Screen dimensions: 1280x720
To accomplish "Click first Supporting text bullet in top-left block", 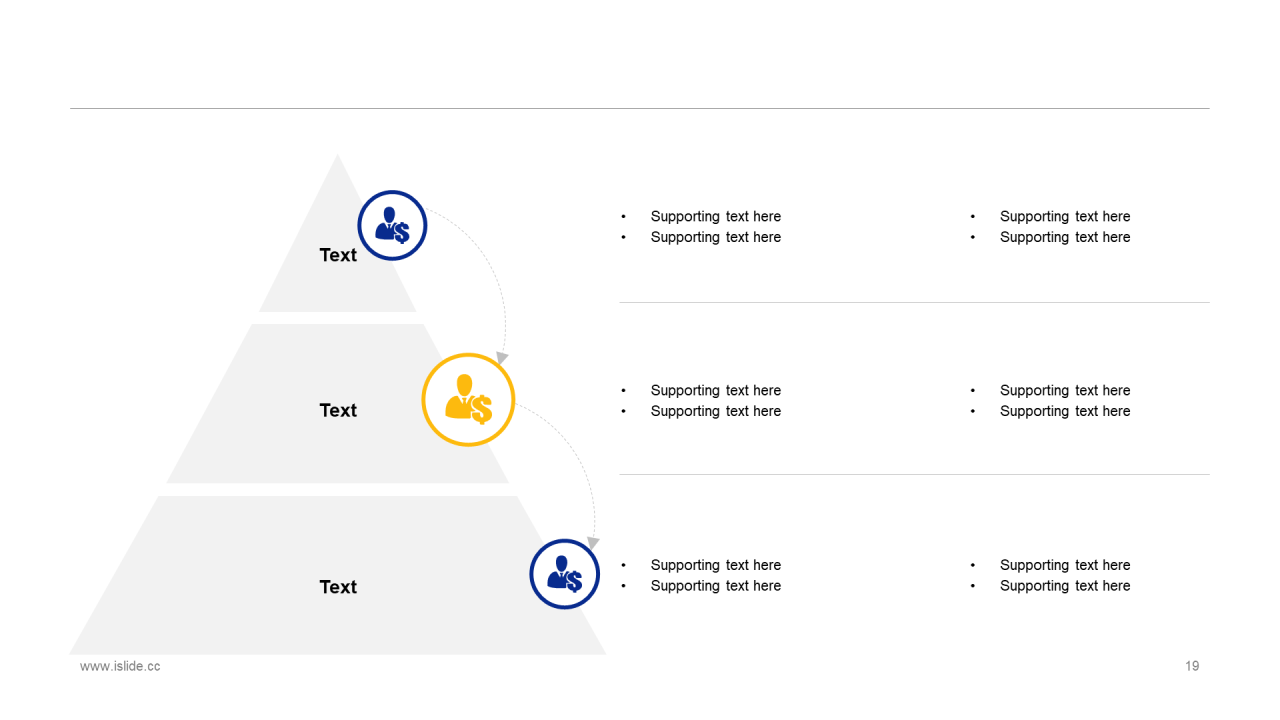I will pyautogui.click(x=716, y=216).
